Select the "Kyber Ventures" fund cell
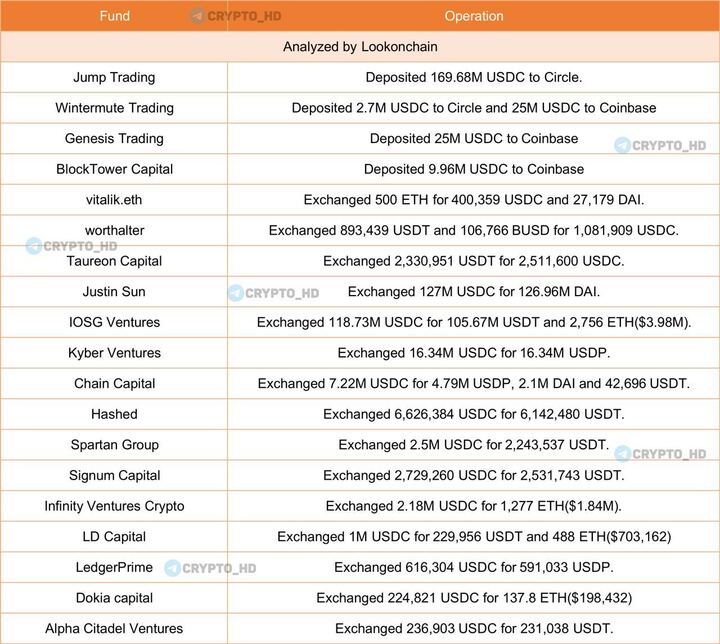 pyautogui.click(x=114, y=353)
